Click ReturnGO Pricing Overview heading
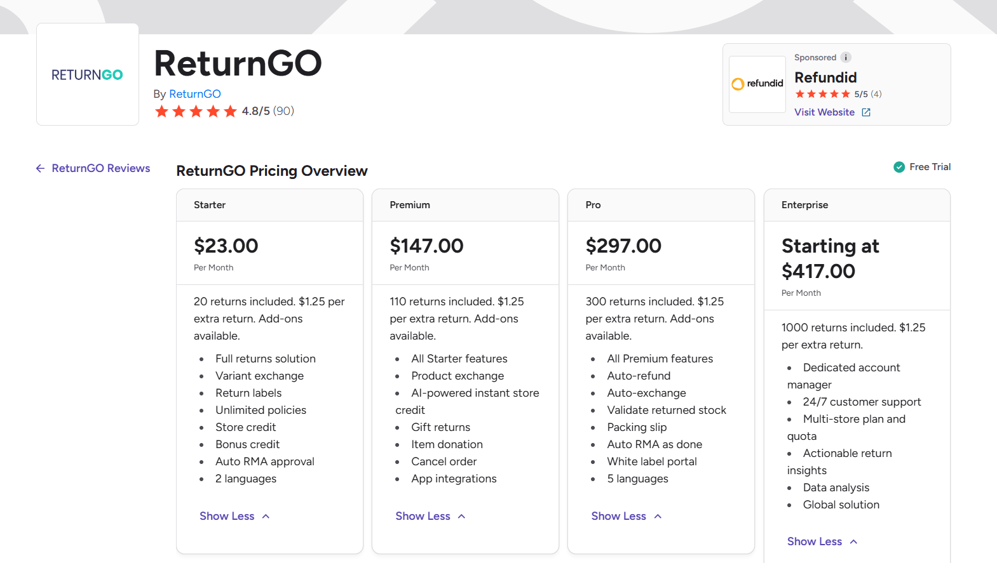 tap(272, 171)
